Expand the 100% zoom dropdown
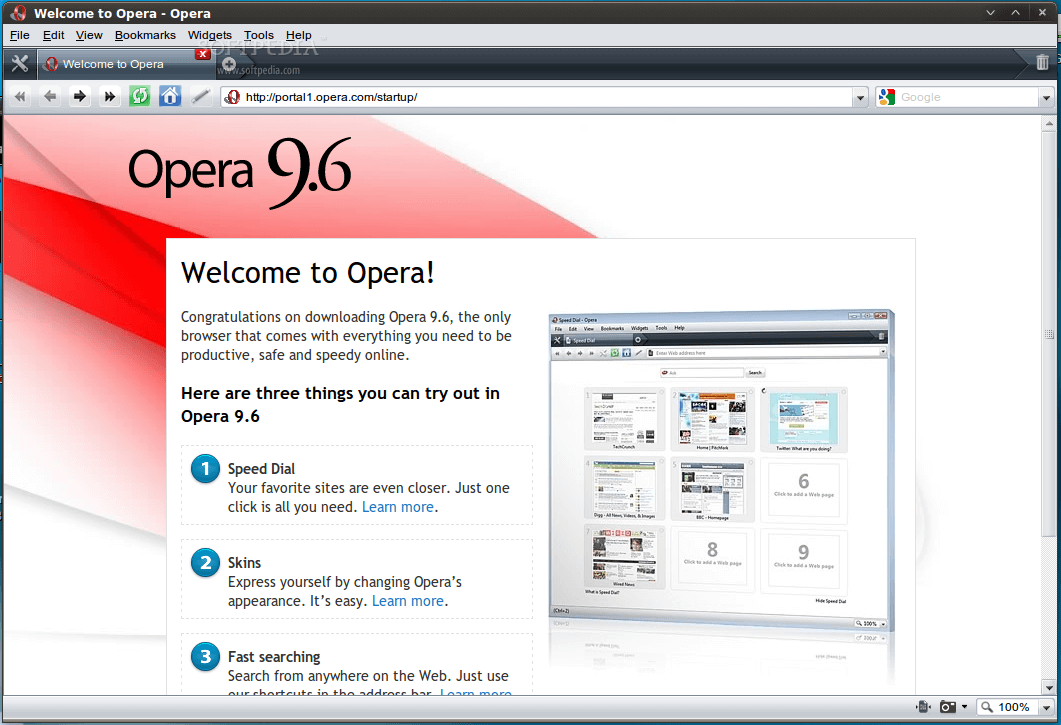 (x=1045, y=707)
